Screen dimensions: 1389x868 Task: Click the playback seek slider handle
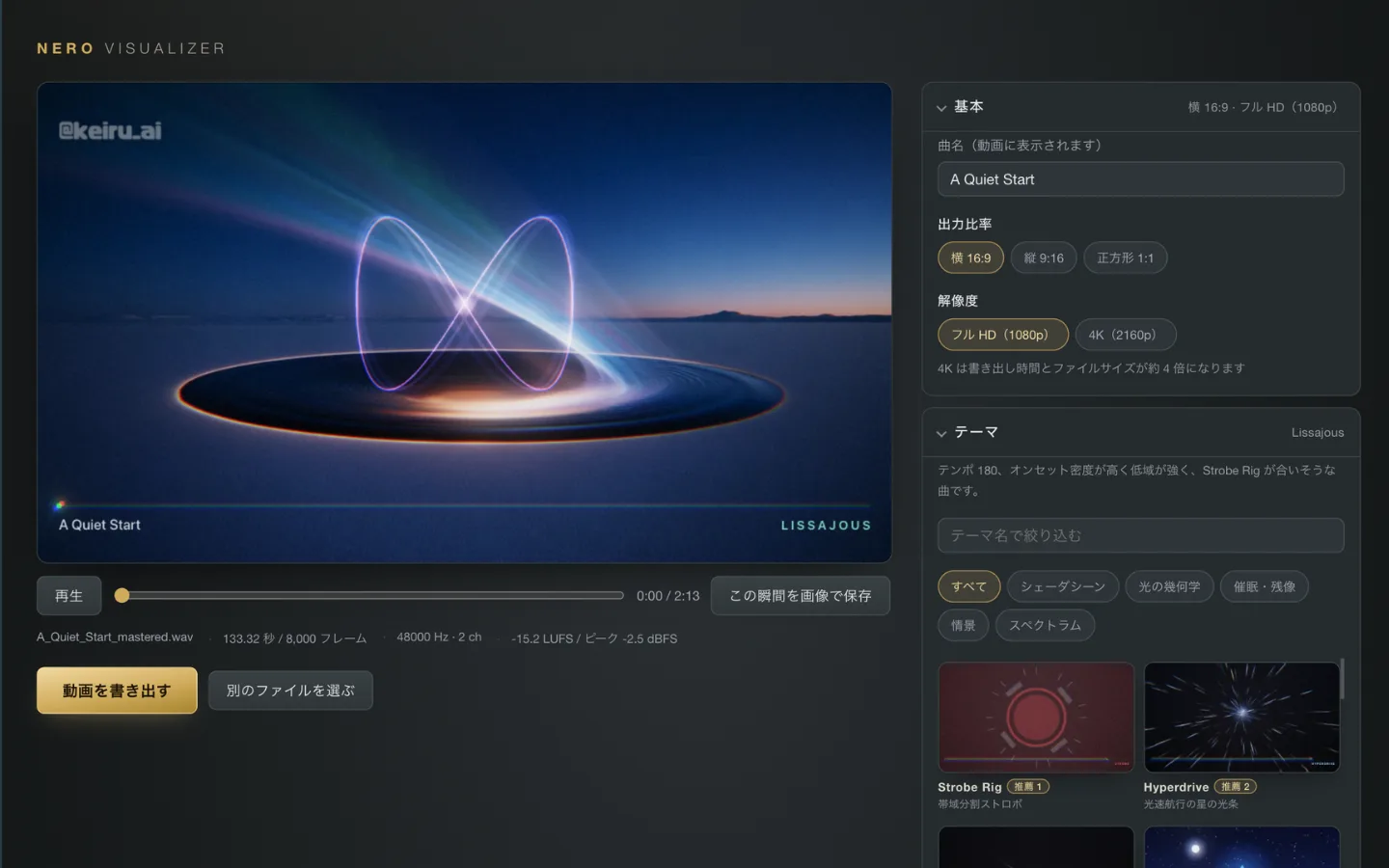(x=122, y=596)
